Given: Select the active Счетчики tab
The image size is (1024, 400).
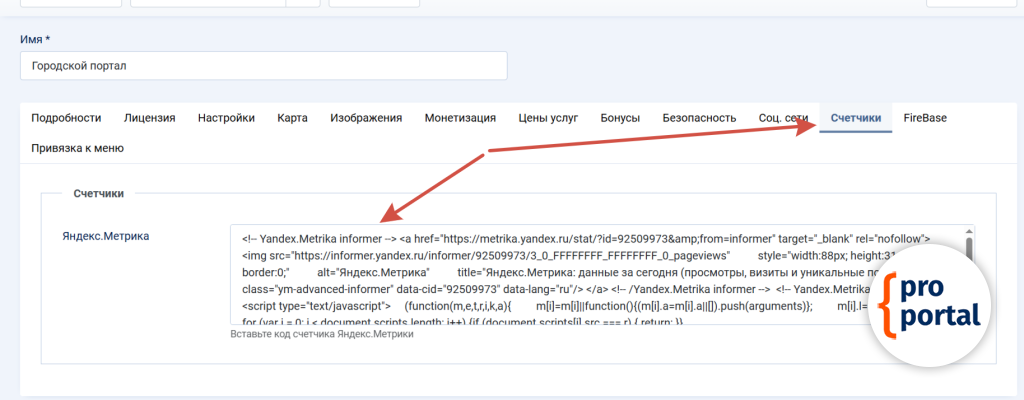Looking at the screenshot, I should 856,118.
